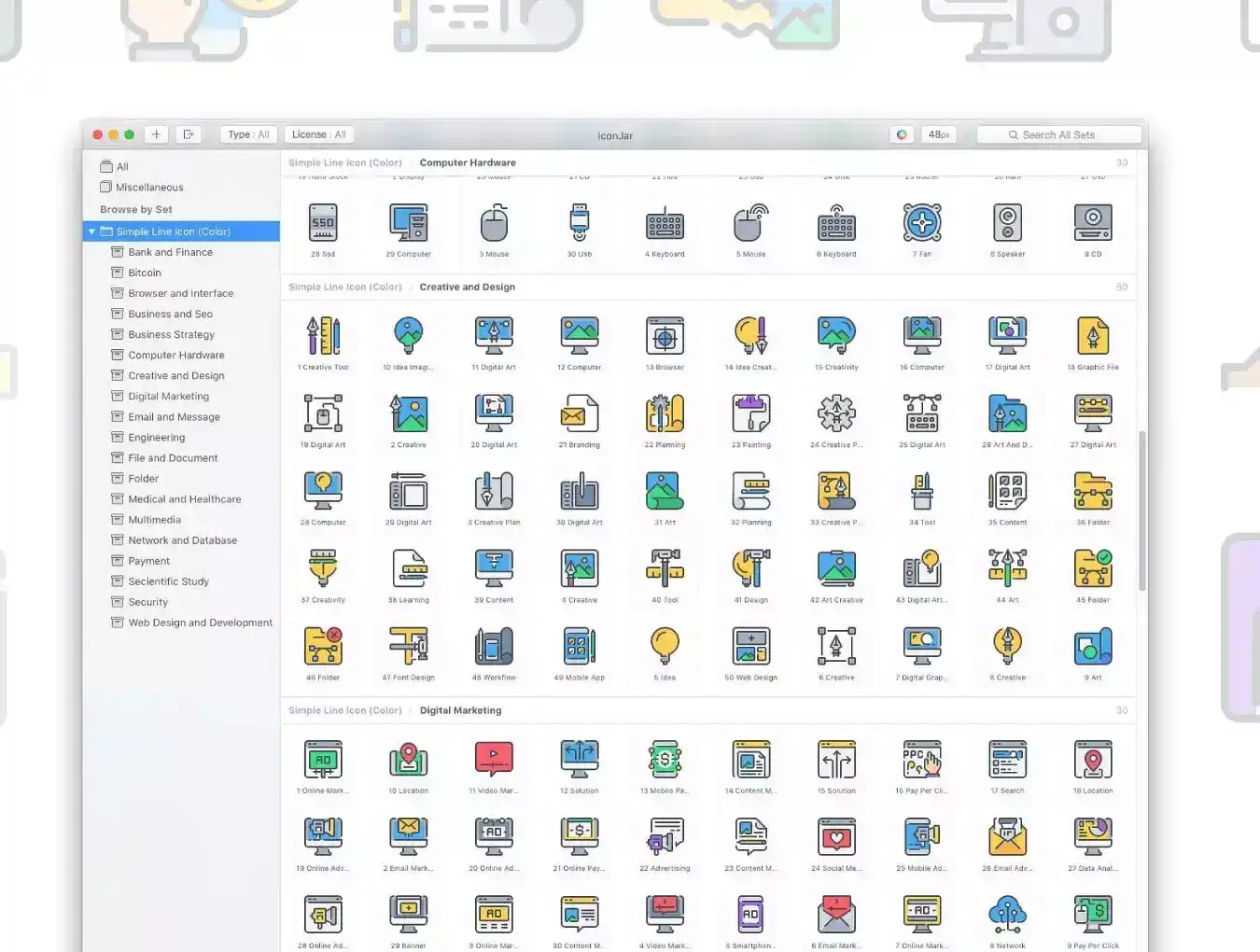This screenshot has width=1260, height=952.
Task: Select the 24 Social Media heart icon
Action: click(x=836, y=836)
